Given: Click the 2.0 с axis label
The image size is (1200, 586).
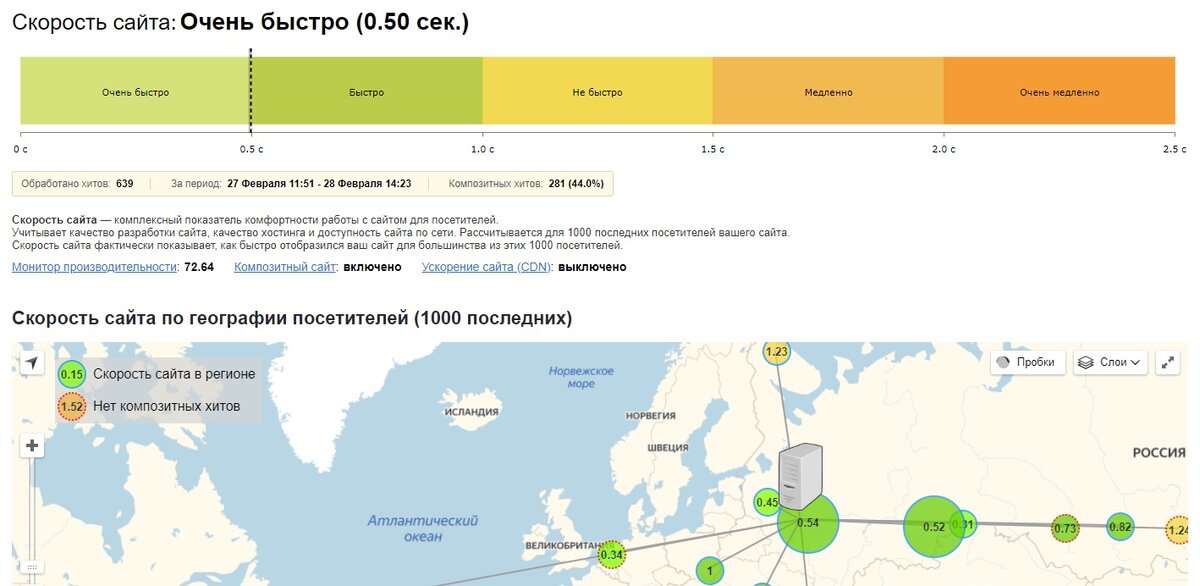Looking at the screenshot, I should coord(944,149).
